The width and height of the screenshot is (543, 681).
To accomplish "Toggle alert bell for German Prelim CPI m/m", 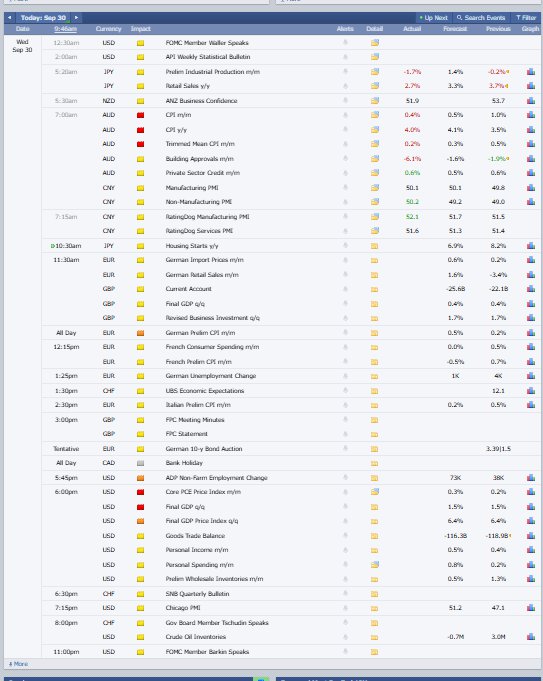I will (x=345, y=333).
